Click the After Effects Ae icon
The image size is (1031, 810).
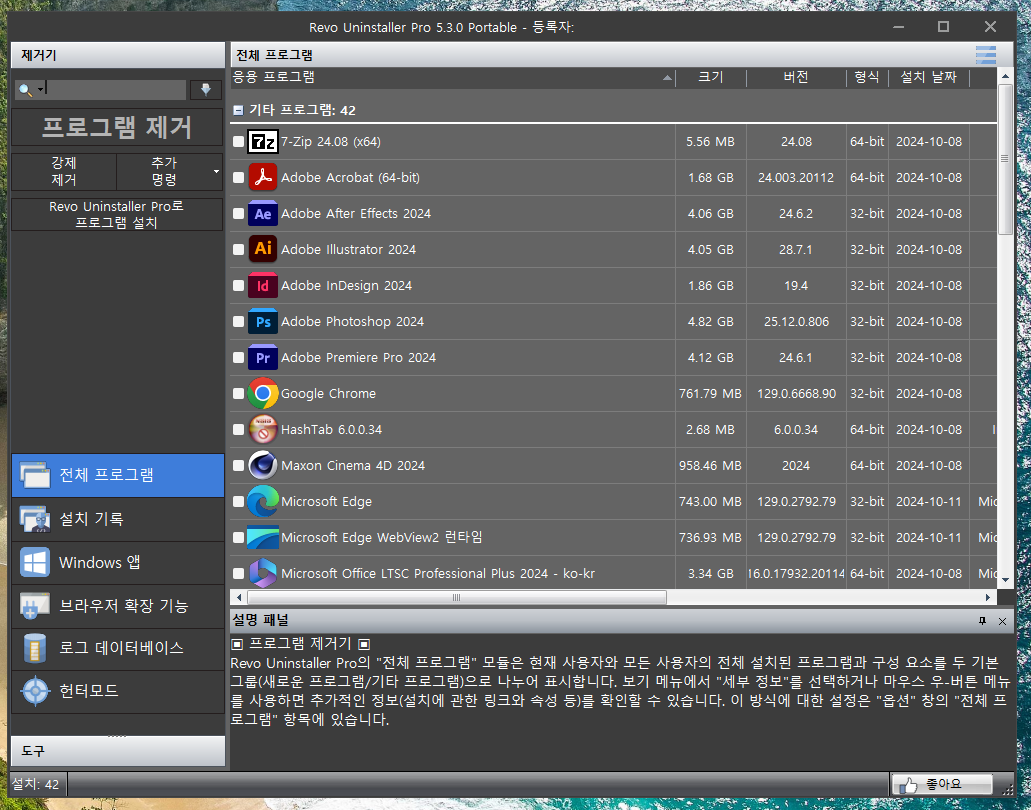click(262, 214)
